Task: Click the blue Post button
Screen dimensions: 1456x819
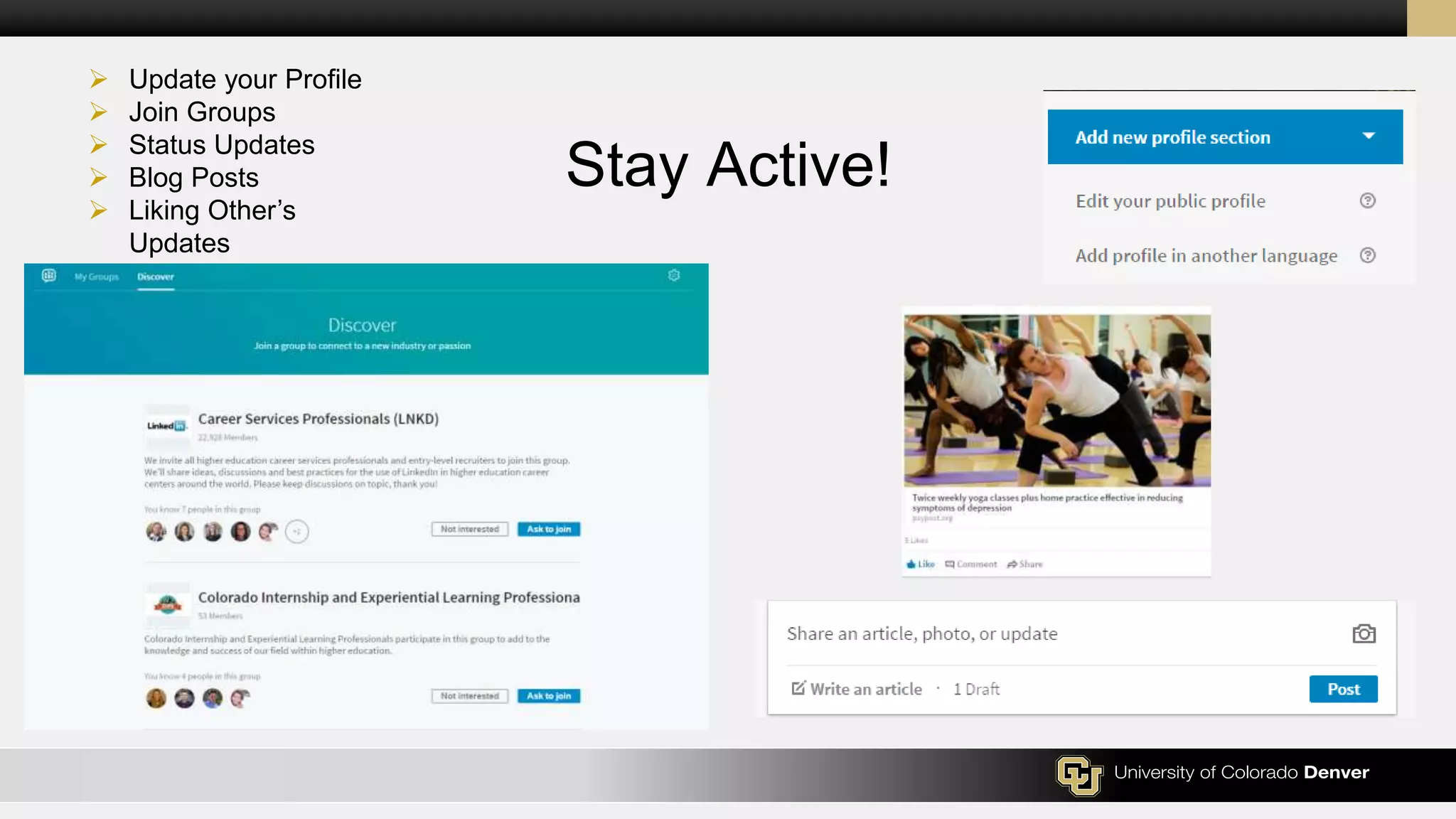Action: (1344, 689)
